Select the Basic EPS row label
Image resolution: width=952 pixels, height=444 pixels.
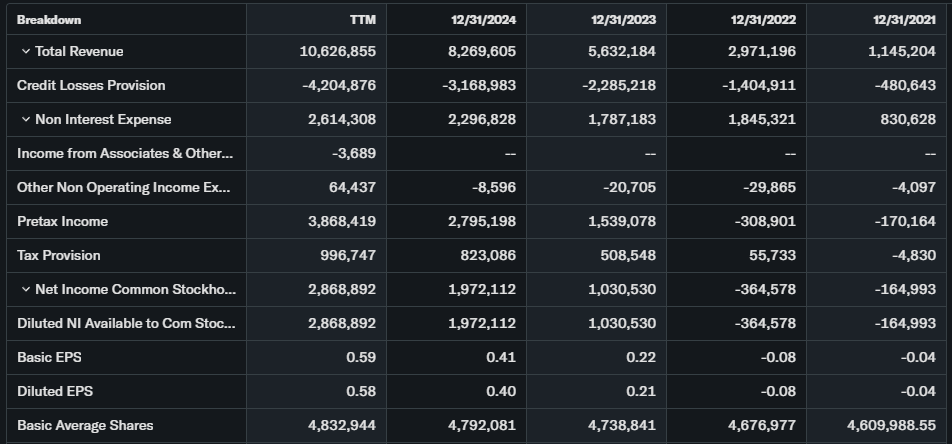[x=55, y=357]
